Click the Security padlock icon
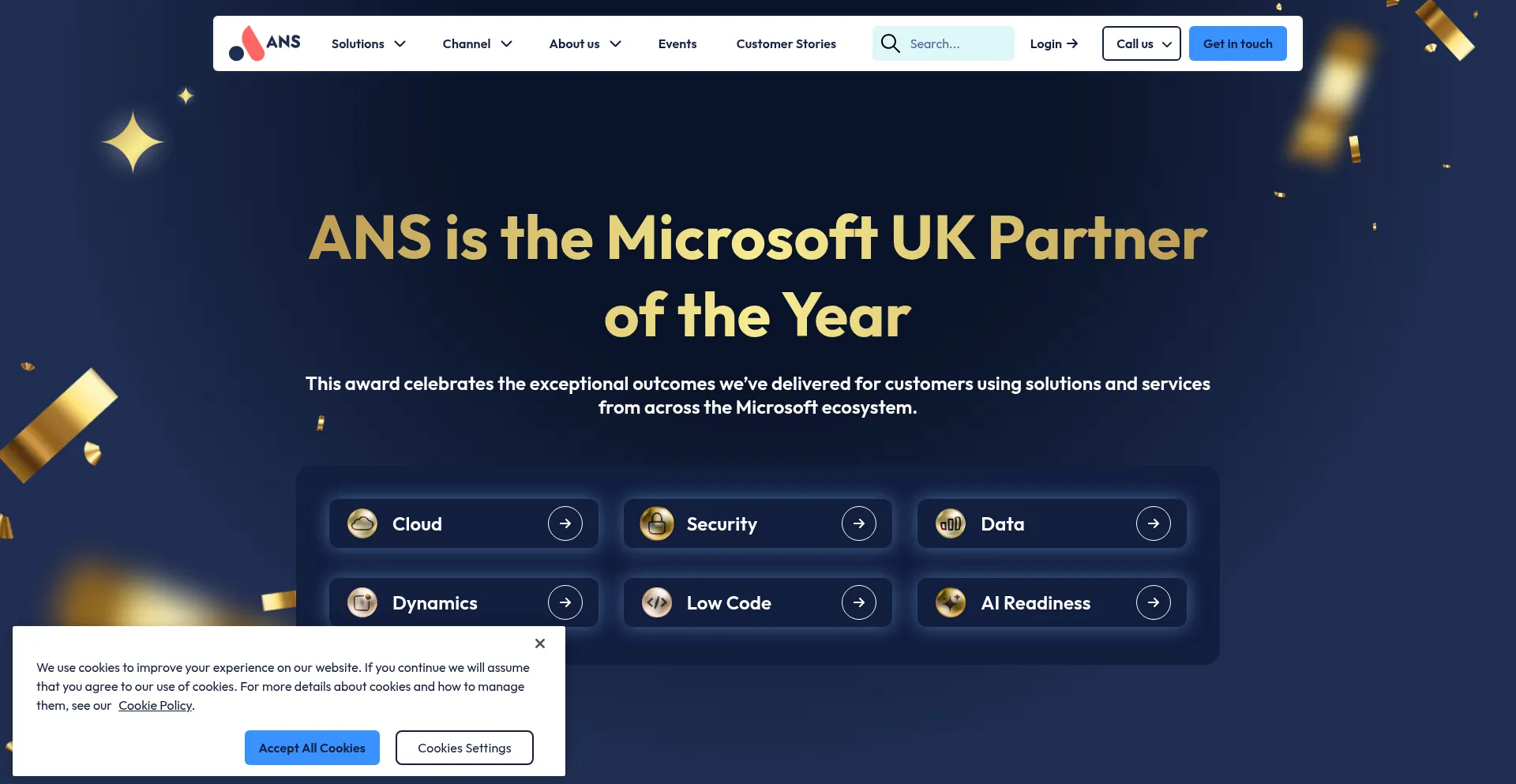 point(656,523)
